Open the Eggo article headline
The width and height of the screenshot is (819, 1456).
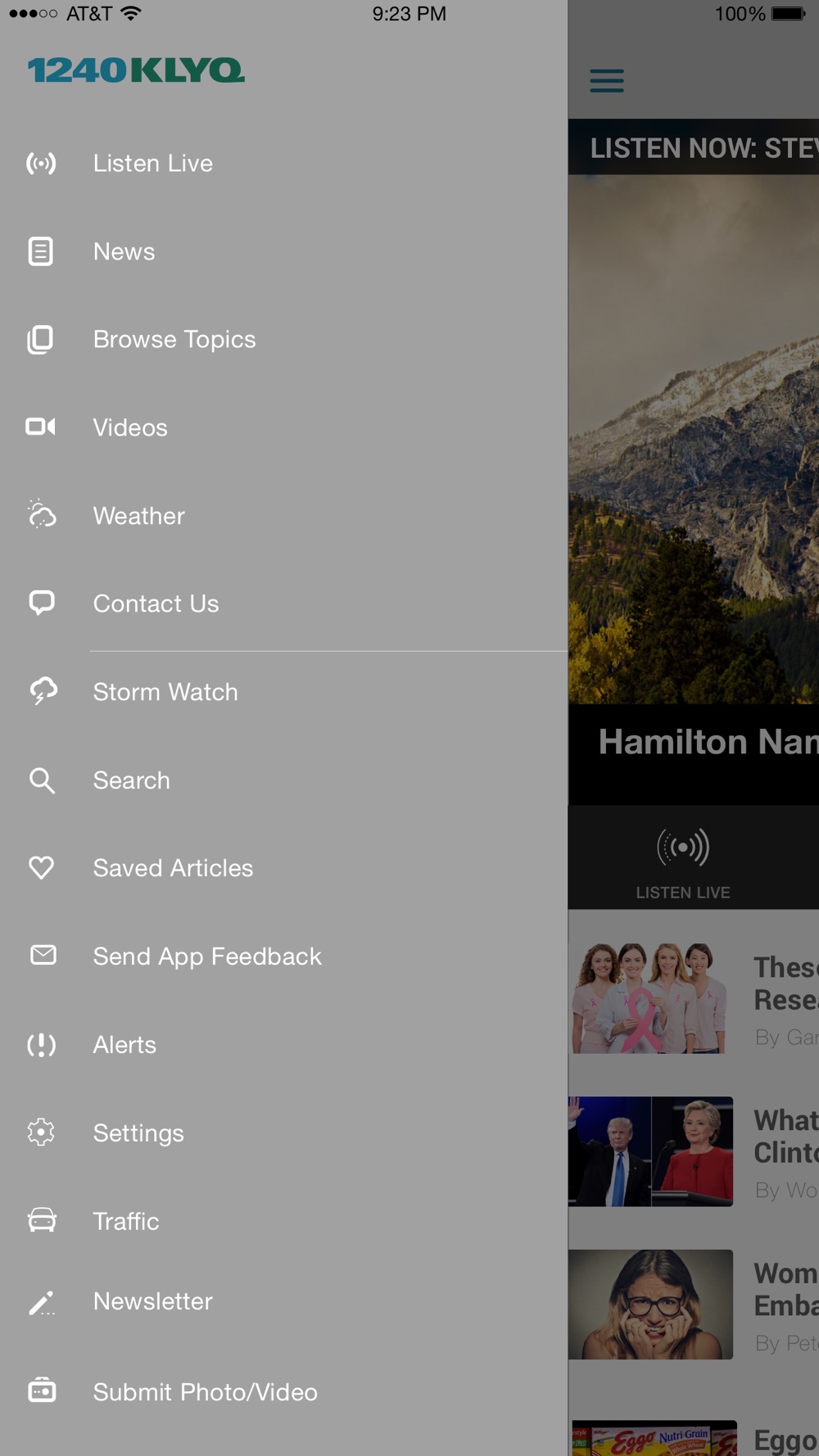pos(786,1440)
